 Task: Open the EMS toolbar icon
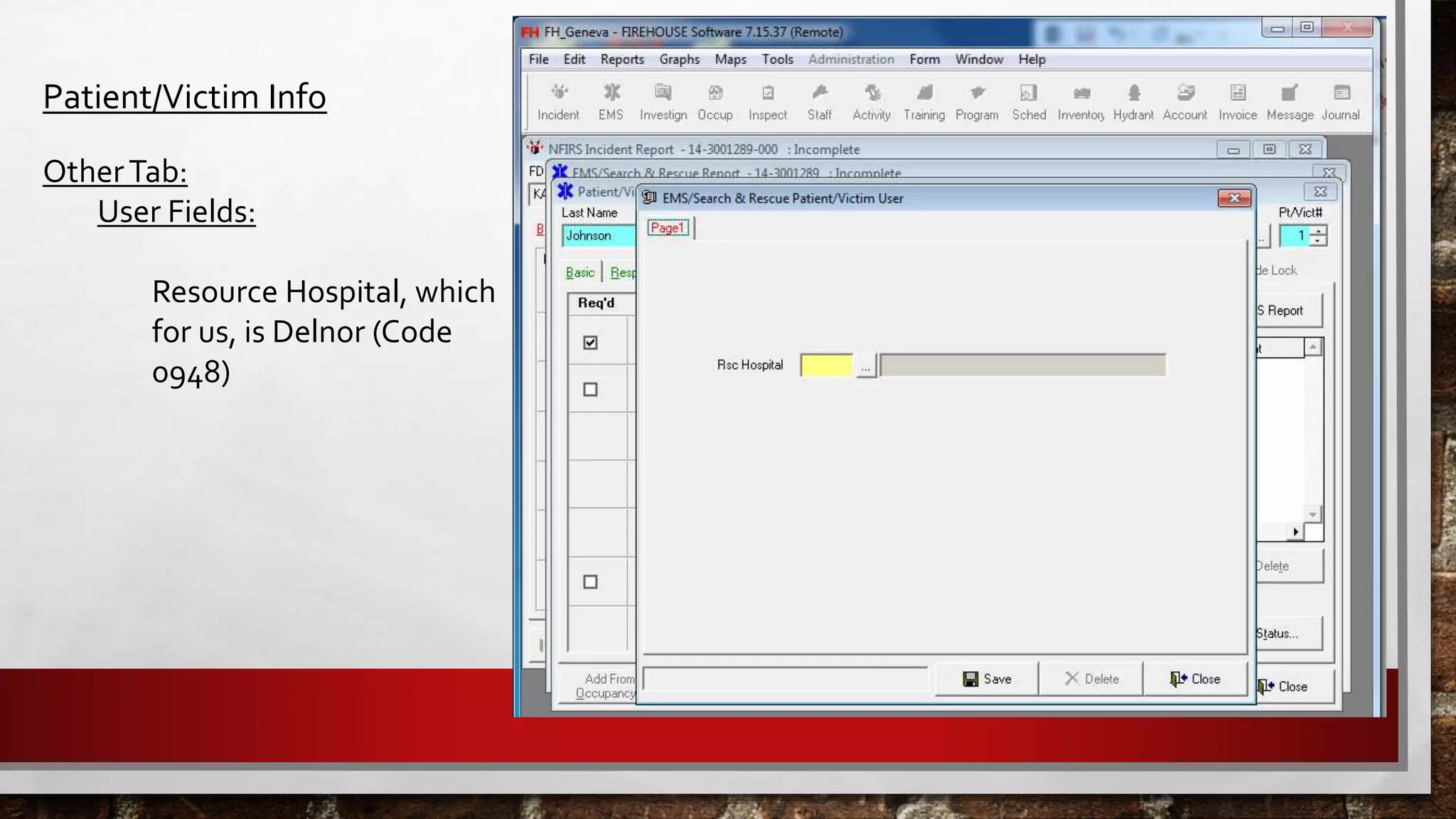(611, 102)
